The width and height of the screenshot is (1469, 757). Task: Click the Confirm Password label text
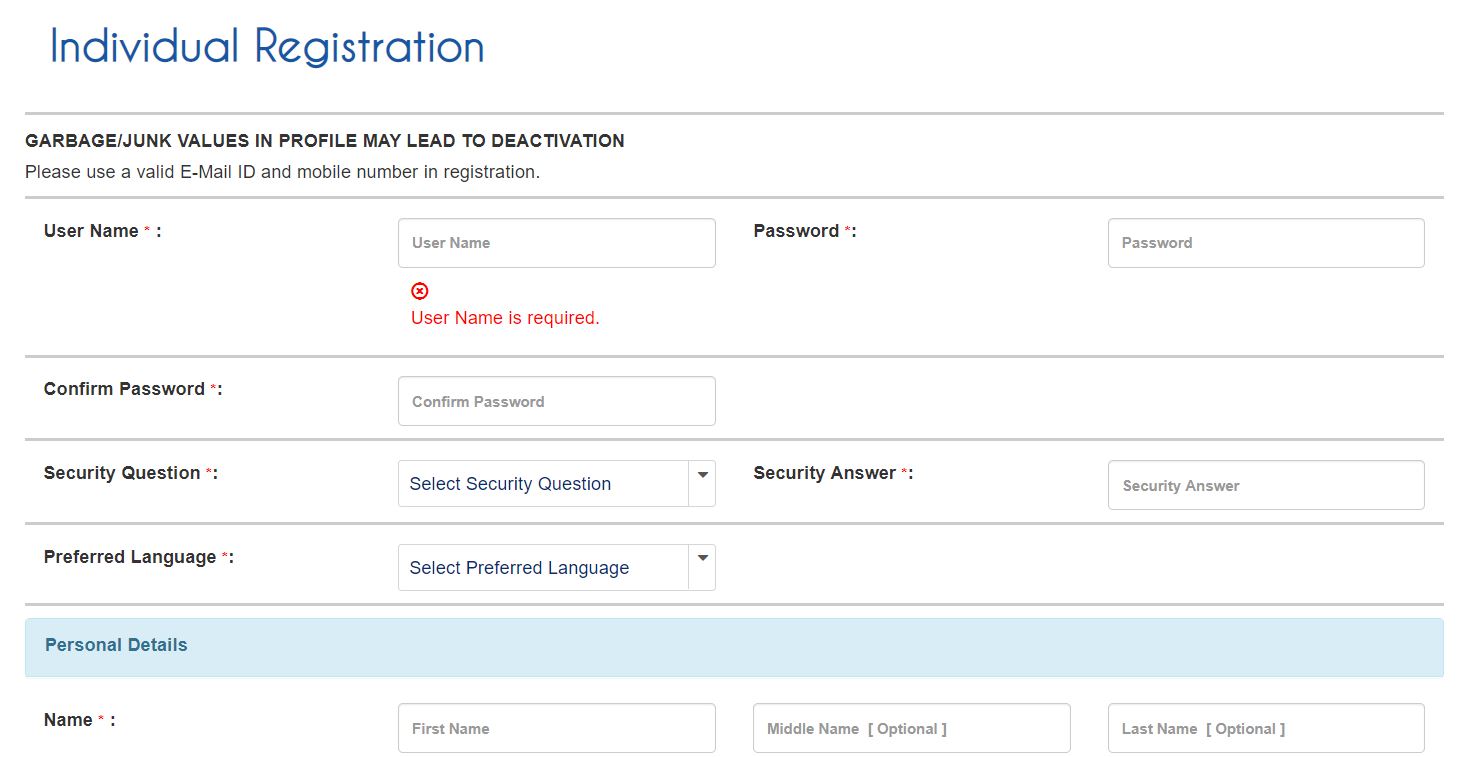(124, 389)
